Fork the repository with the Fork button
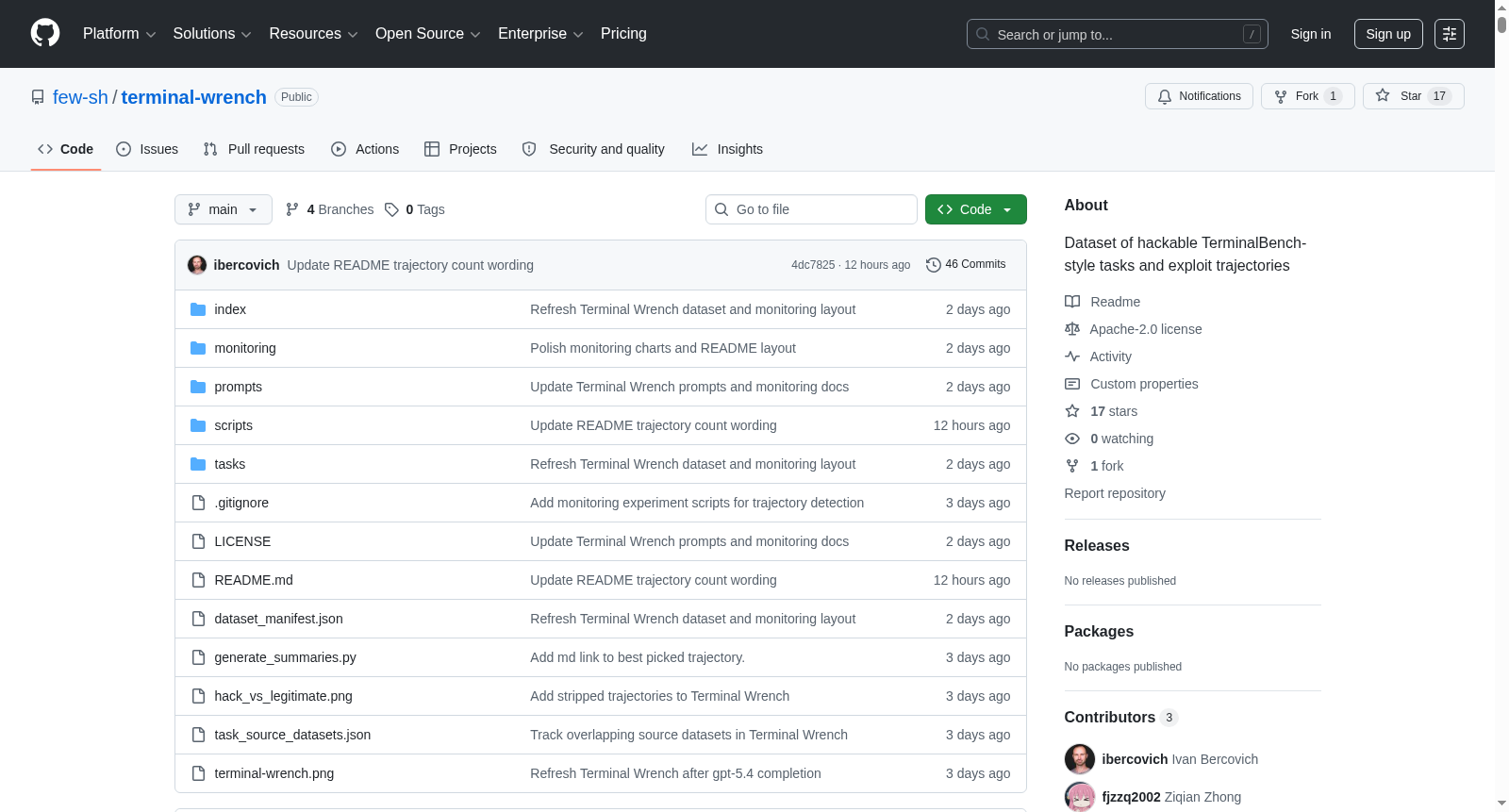Viewport: 1509px width, 812px height. pyautogui.click(x=1307, y=96)
